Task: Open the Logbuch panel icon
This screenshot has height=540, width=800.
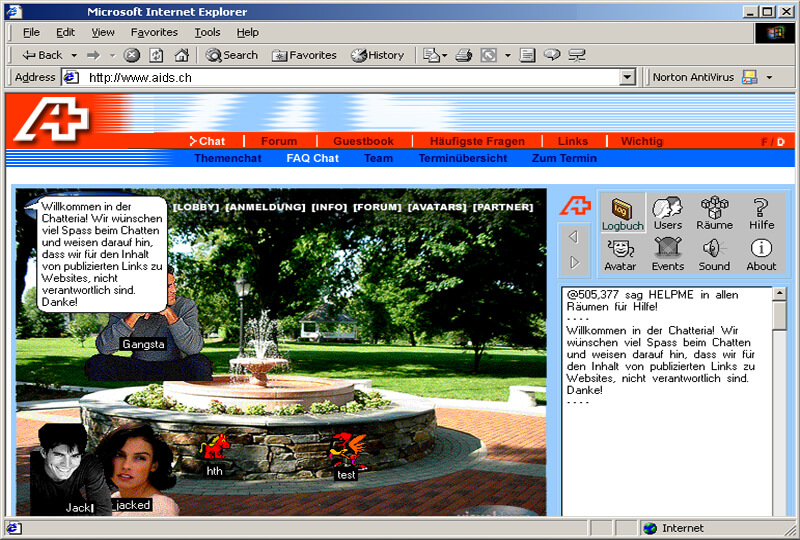Action: click(x=622, y=214)
